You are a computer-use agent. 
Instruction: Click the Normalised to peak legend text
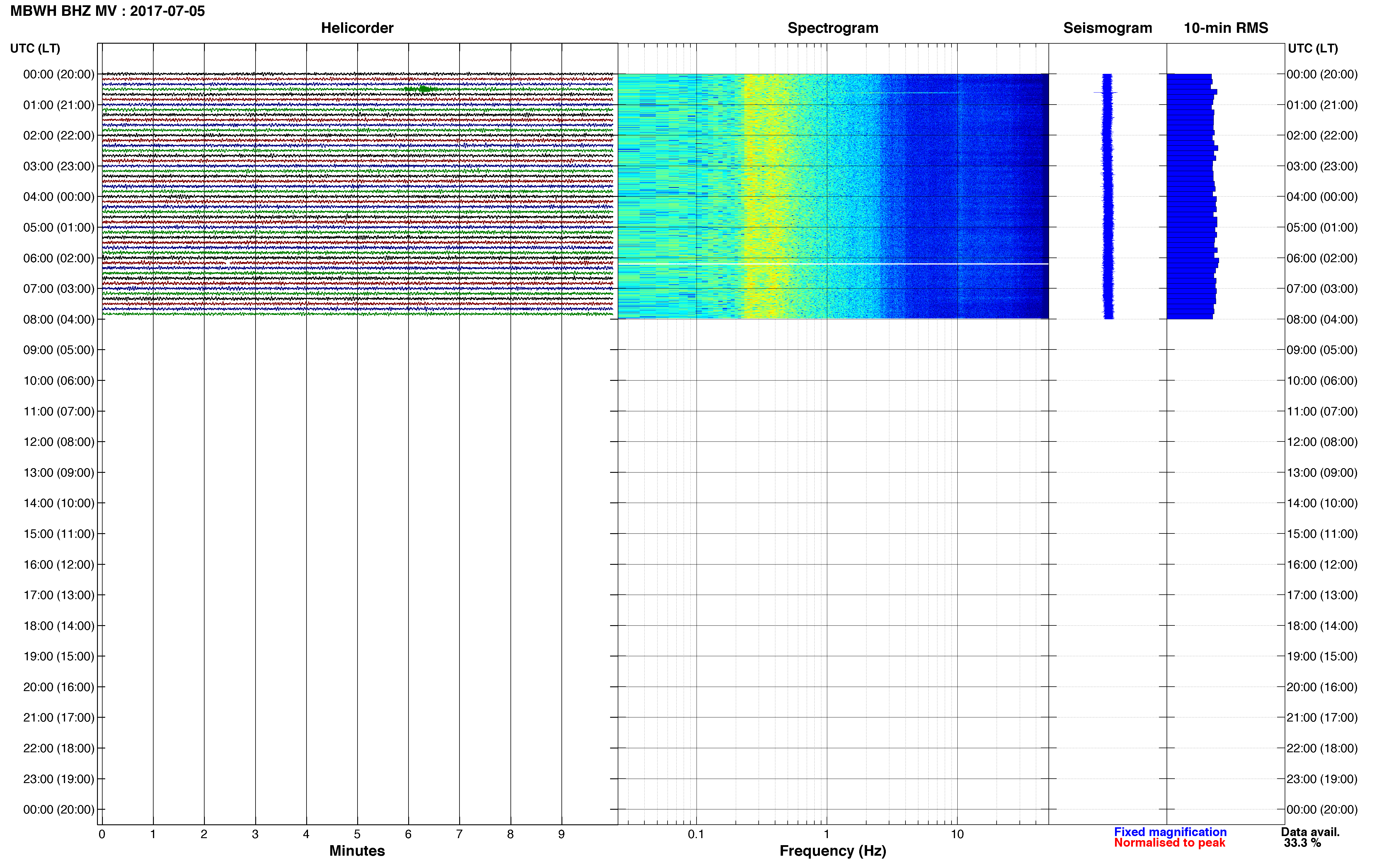(x=1170, y=843)
